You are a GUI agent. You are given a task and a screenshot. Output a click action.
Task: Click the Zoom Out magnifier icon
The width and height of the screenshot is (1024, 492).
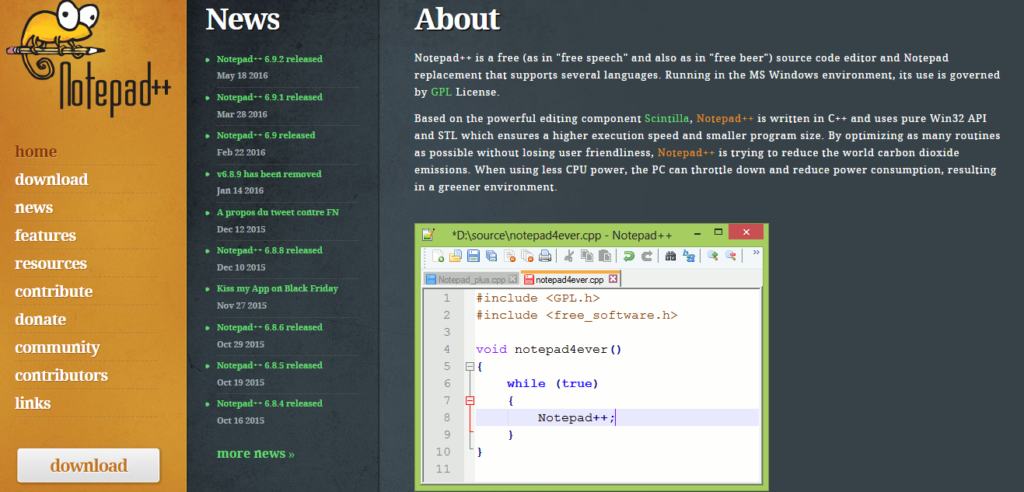(x=731, y=255)
